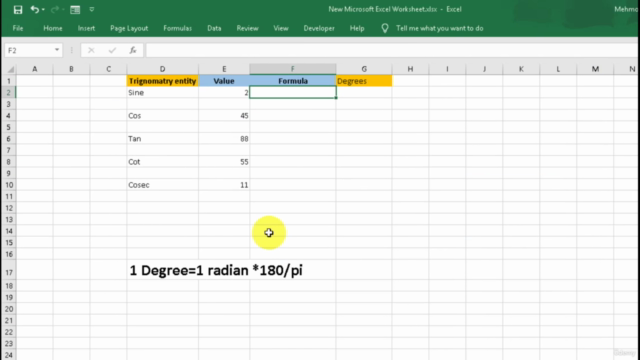Click the Formula header cell
Image resolution: width=640 pixels, height=360 pixels.
293,81
